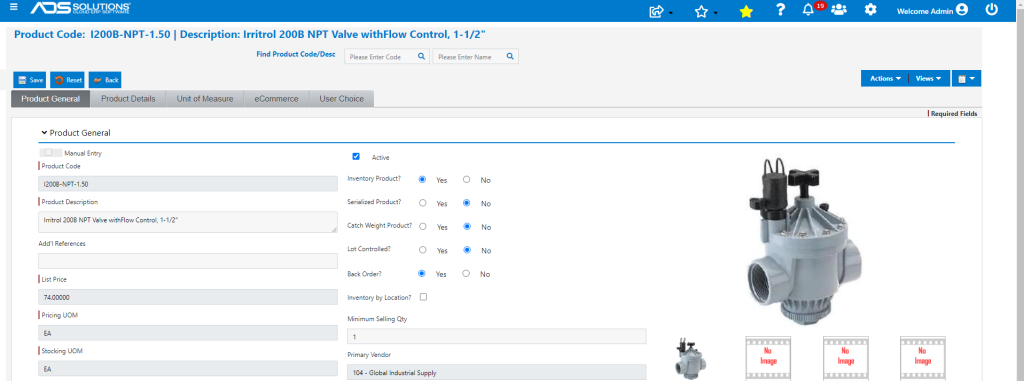Click the ADS Solutions logo

[x=80, y=9]
